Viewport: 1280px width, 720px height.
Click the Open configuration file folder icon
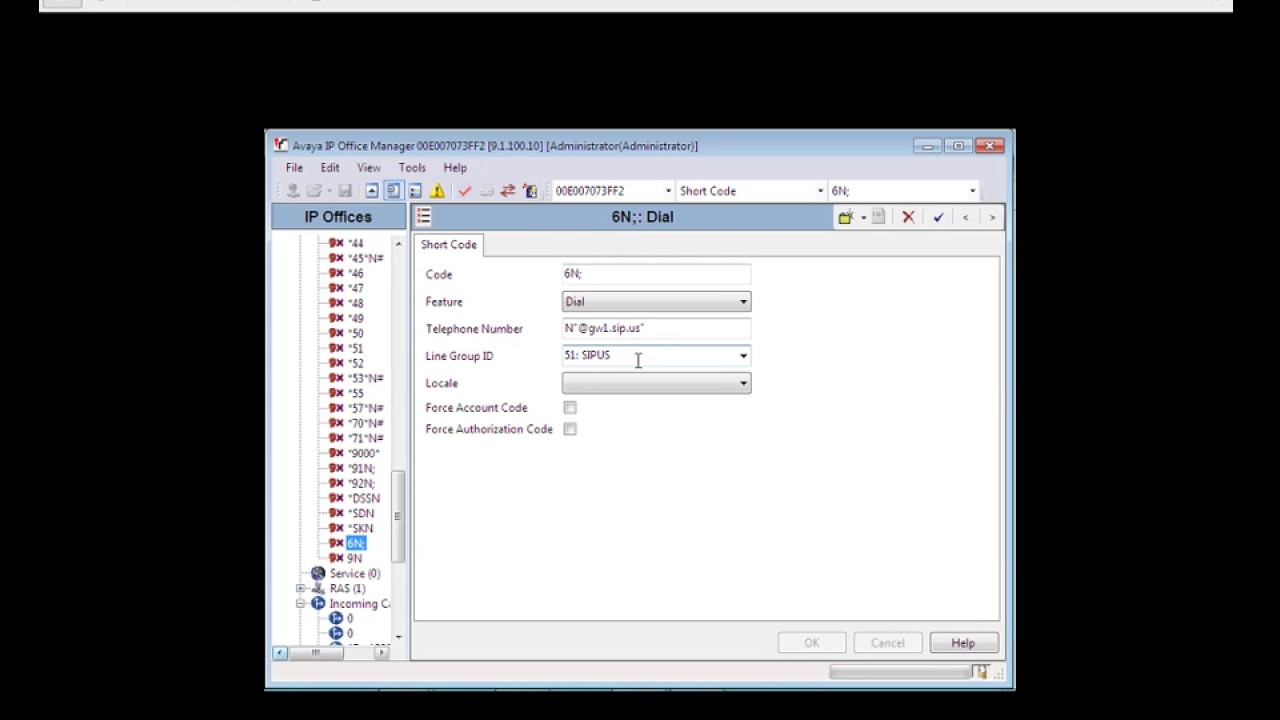tap(314, 191)
